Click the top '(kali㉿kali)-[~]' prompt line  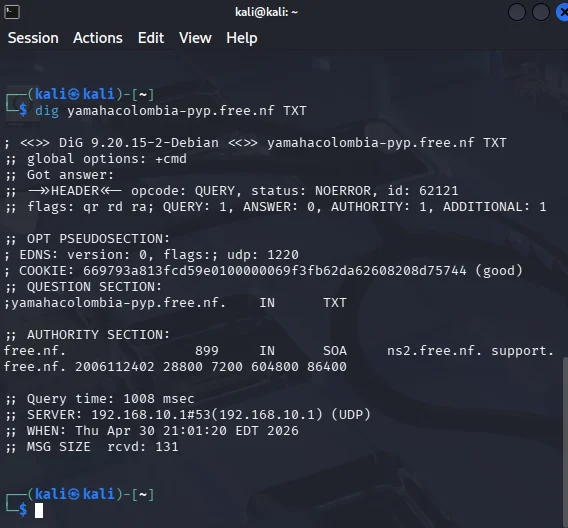91,95
